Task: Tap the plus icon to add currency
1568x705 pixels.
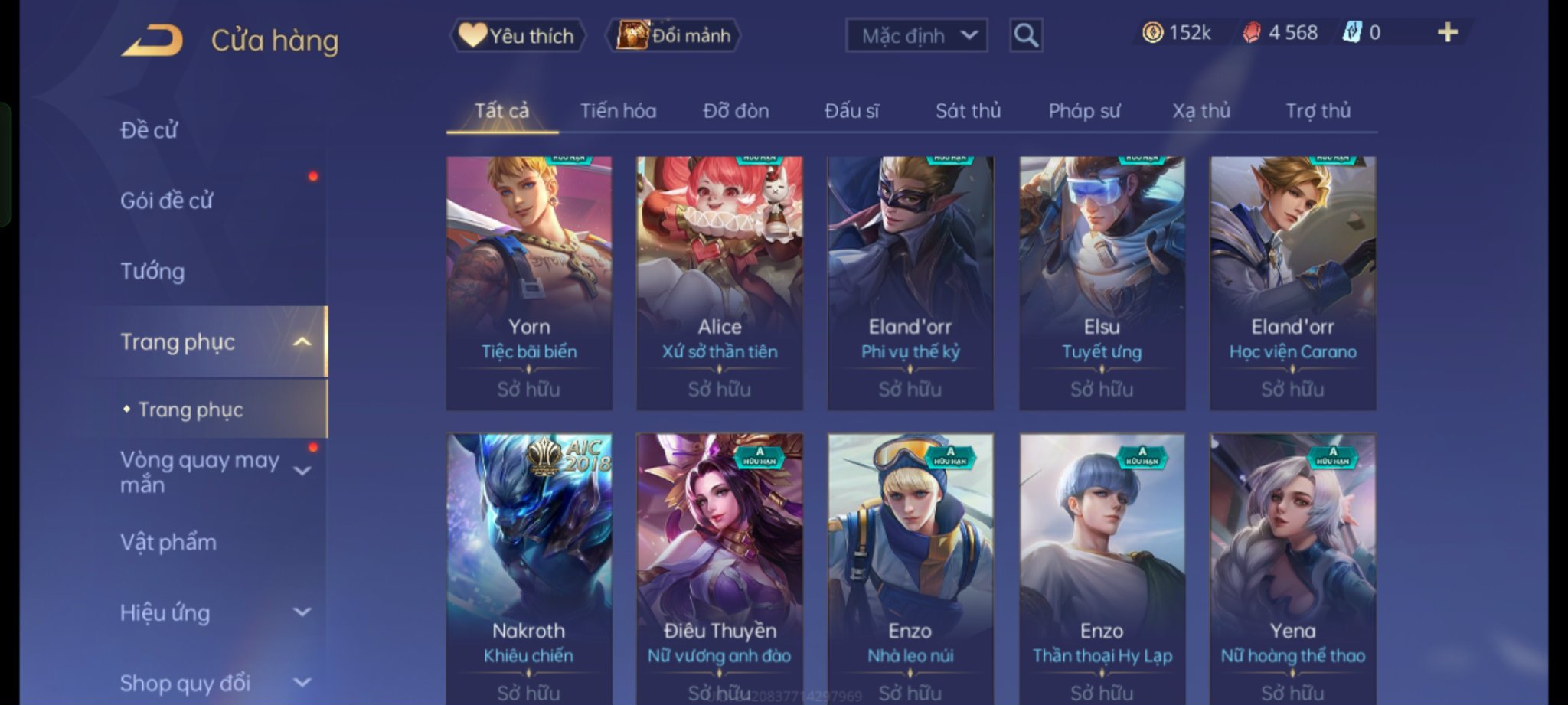Action: 1447,32
